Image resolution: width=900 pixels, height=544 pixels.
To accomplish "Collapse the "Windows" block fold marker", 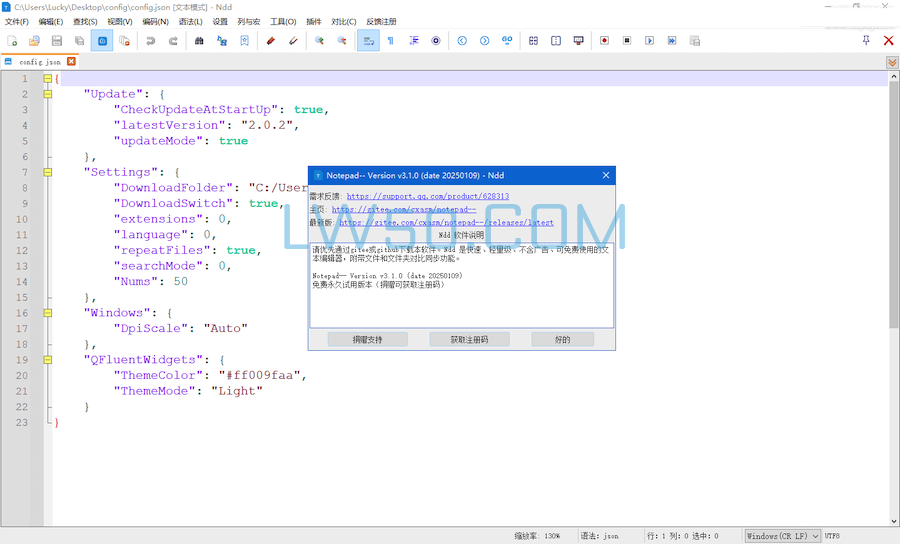I will coord(48,313).
